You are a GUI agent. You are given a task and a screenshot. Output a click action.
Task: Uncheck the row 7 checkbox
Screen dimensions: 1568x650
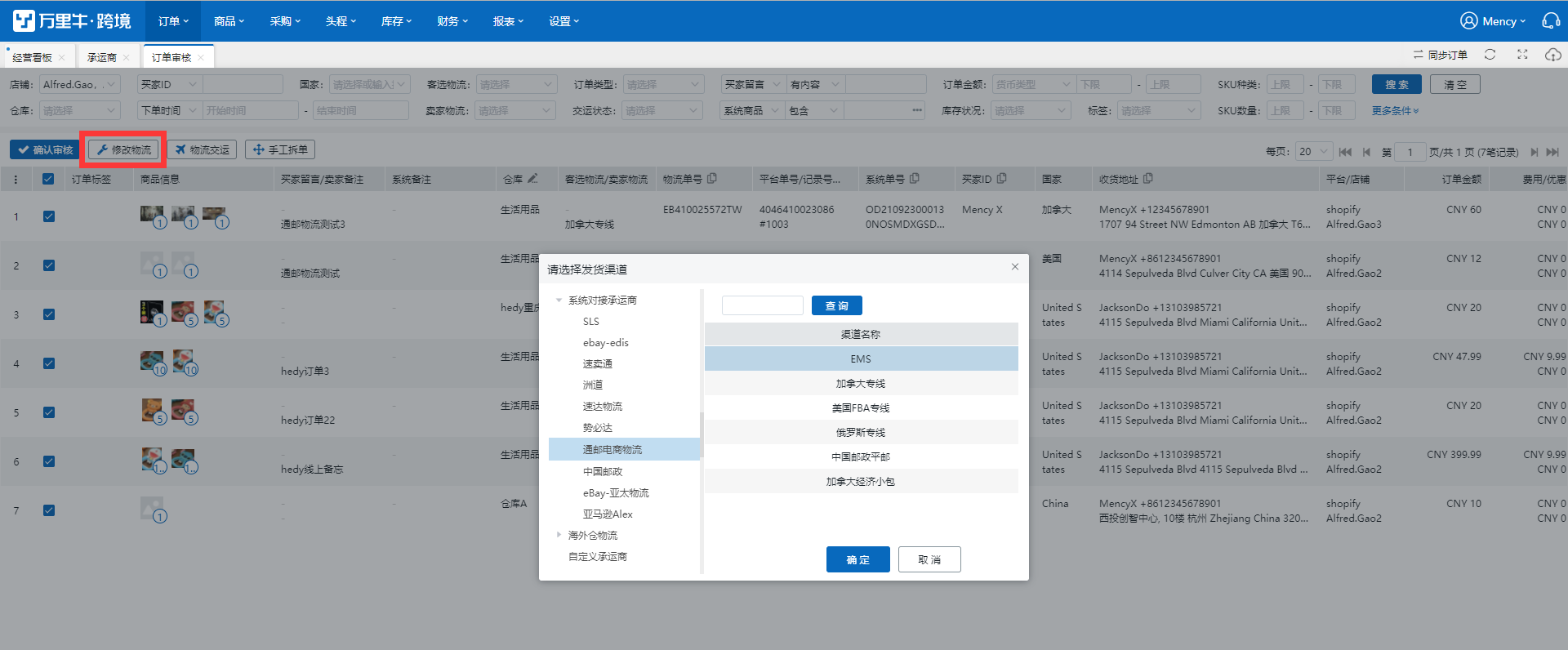pos(49,510)
